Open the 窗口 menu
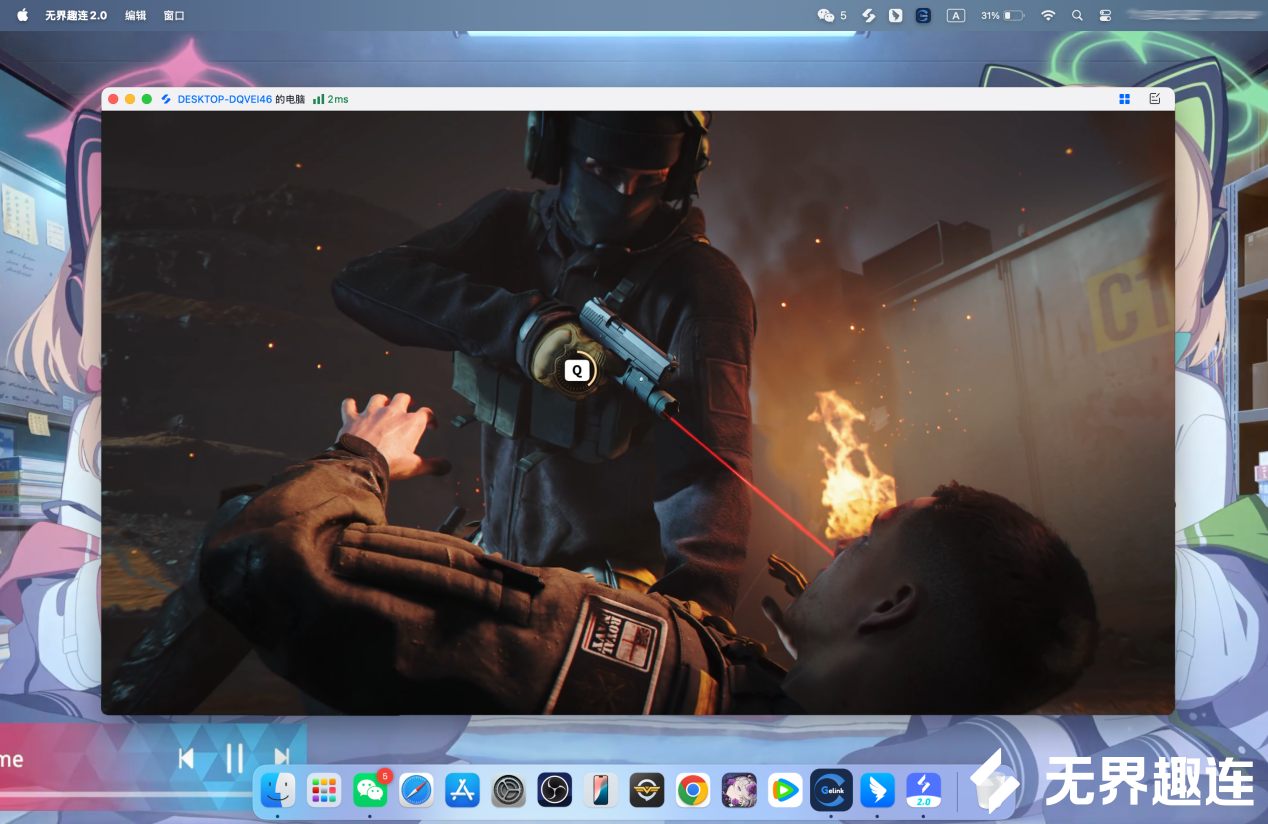This screenshot has width=1268, height=824. [174, 16]
